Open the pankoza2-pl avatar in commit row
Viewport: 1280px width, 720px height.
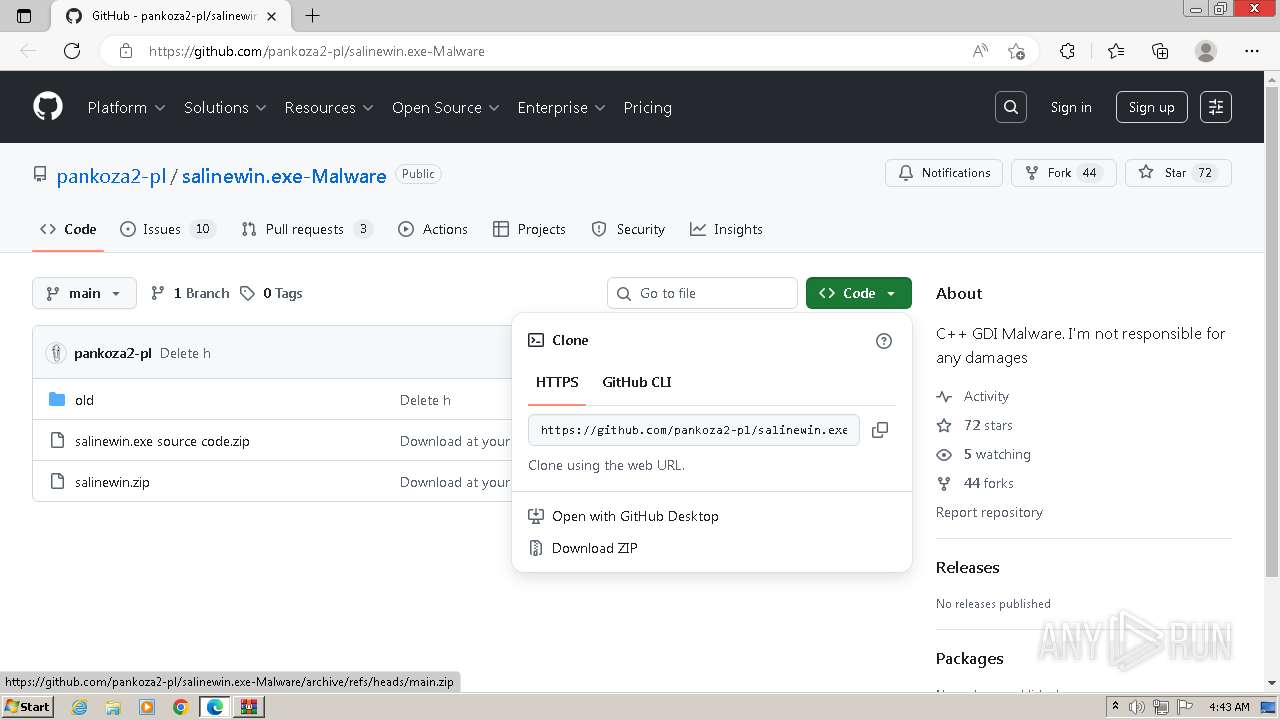tap(56, 353)
